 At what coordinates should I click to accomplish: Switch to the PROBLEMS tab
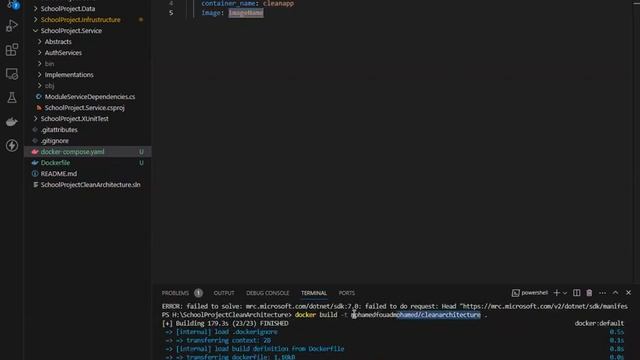(175, 293)
